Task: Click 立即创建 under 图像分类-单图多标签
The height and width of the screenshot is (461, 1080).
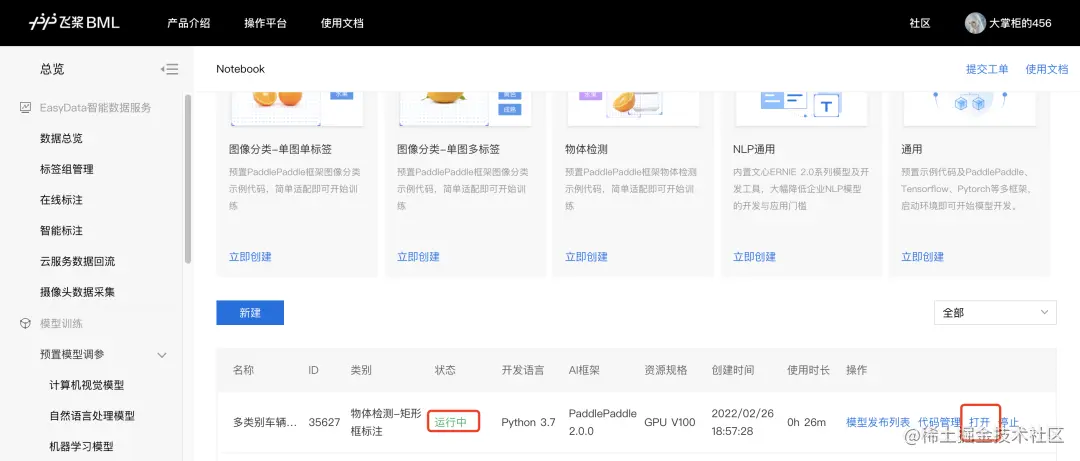Action: (x=418, y=256)
